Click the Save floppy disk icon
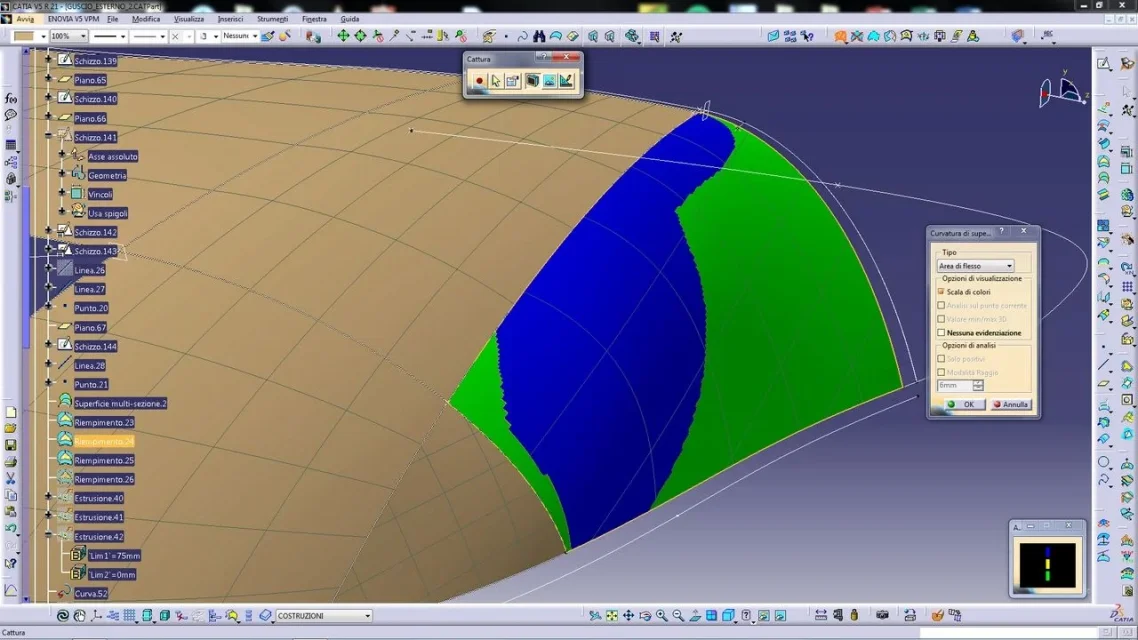 (11, 445)
